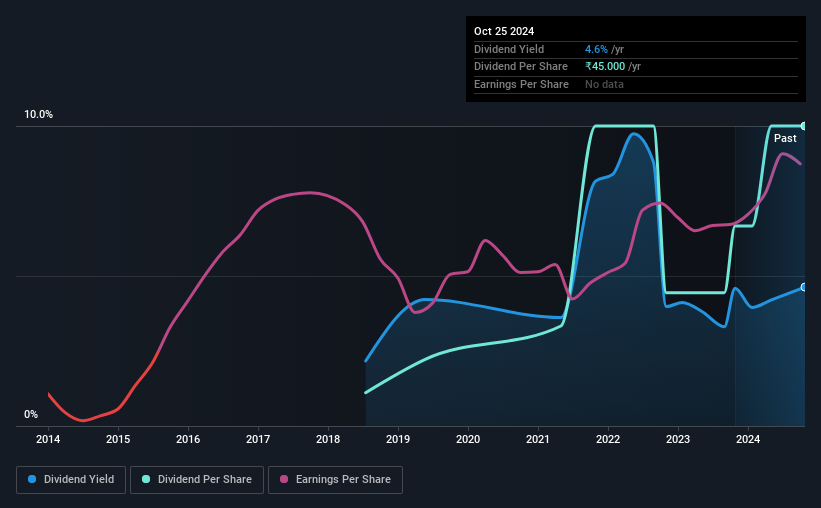This screenshot has width=821, height=508.
Task: Click the 'Past' label on chart
Action: [785, 138]
